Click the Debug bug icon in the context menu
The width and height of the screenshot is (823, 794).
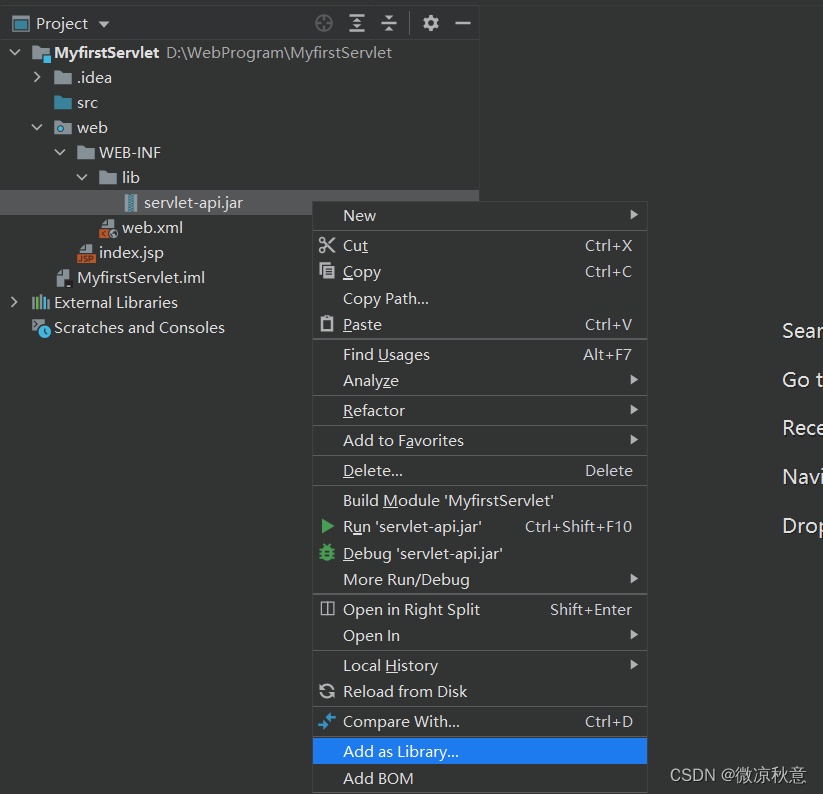(327, 553)
